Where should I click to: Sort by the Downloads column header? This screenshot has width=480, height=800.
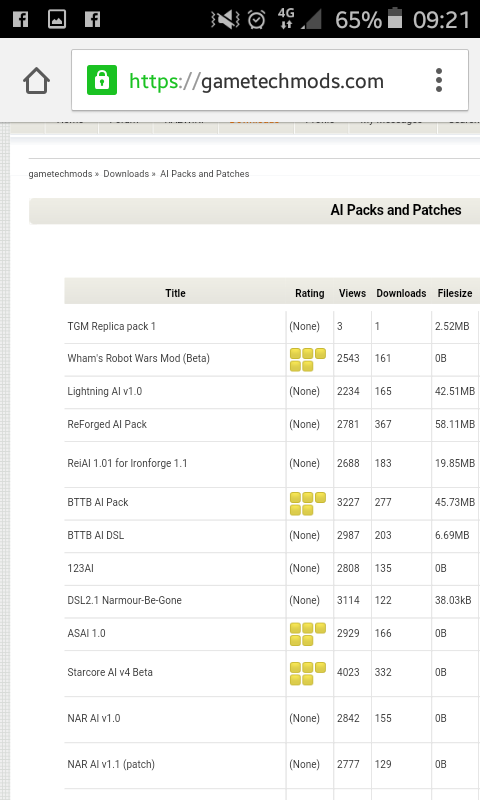401,293
